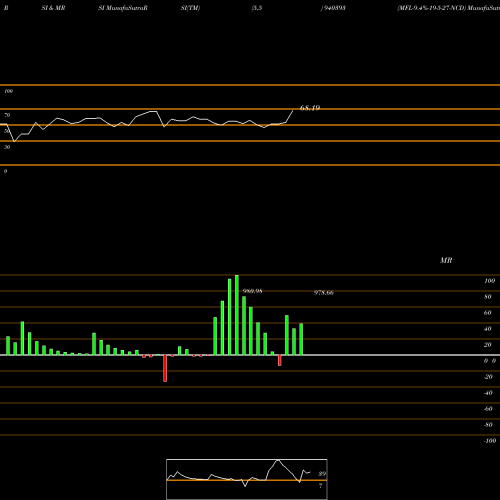Click the 'SI MunafaSutraR' header text
Image resolution: width=500 pixels, height=500 pixels.
123,8
